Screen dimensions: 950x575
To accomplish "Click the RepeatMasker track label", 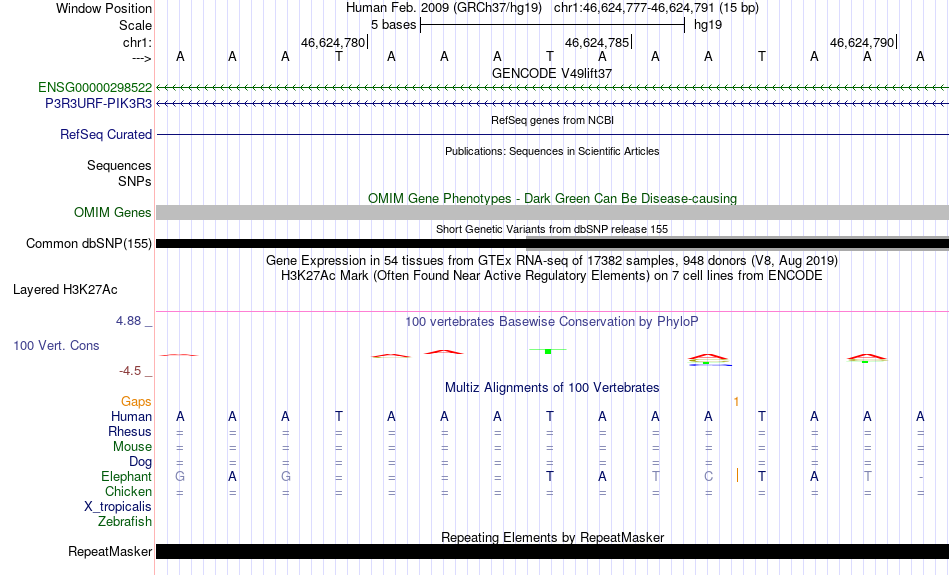I will coord(110,551).
